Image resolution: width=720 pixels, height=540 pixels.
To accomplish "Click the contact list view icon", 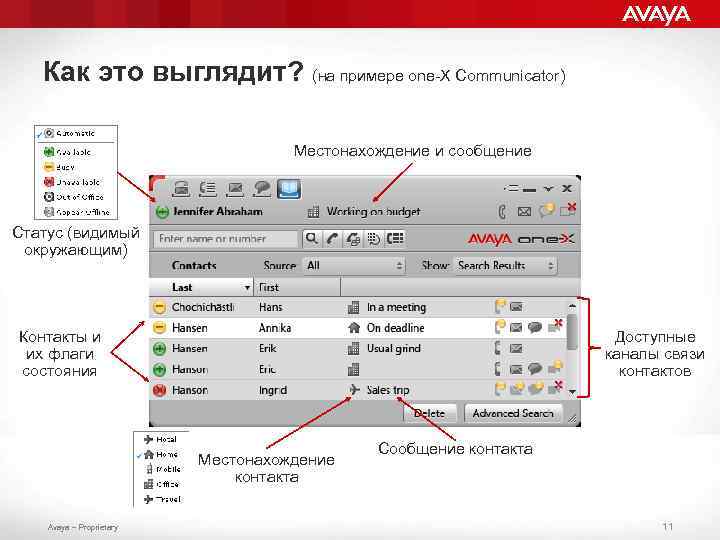I will (395, 239).
